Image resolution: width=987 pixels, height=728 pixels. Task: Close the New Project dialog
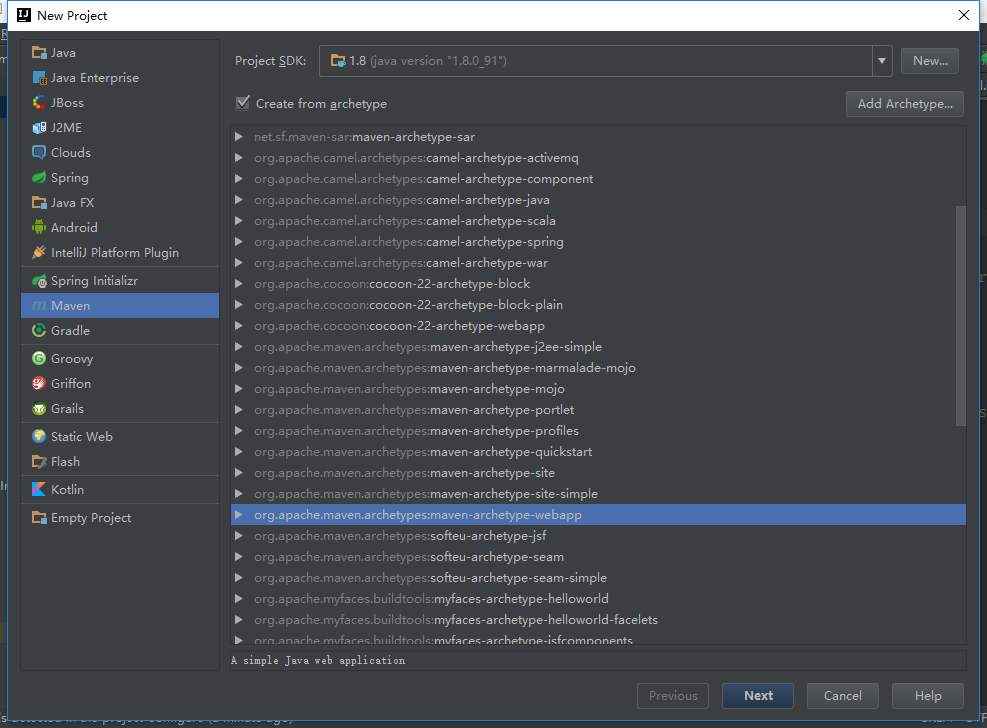pos(964,15)
